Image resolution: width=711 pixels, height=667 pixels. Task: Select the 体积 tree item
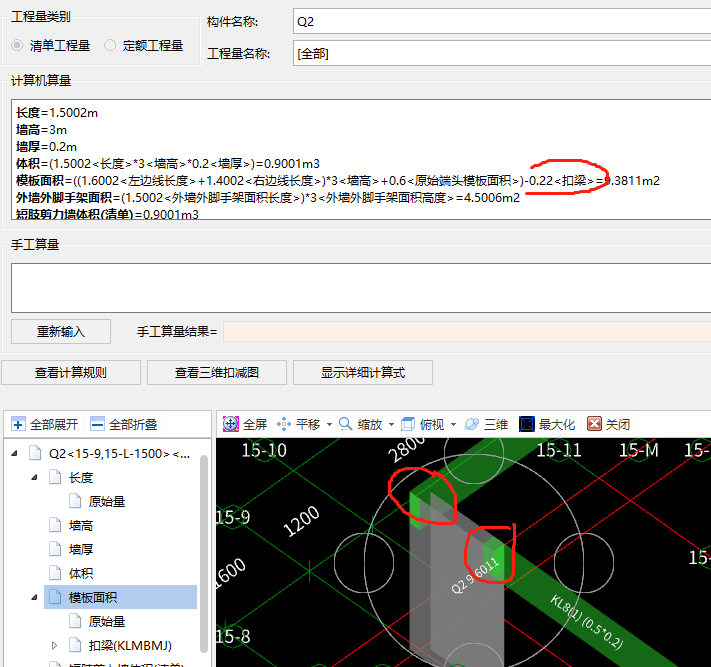coord(81,574)
